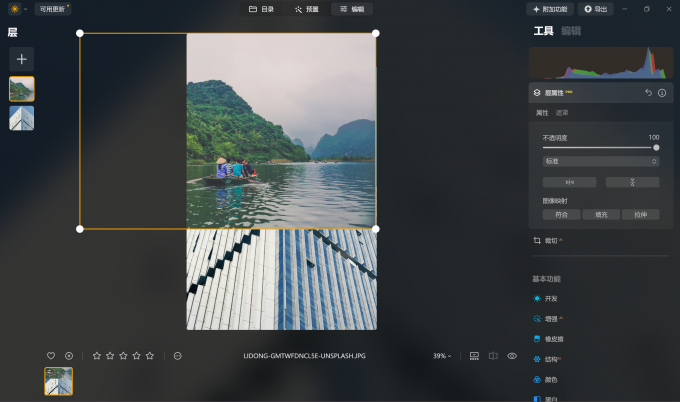Screen dimensions: 680x402
Task: Rate photo three stars
Action: pos(123,356)
